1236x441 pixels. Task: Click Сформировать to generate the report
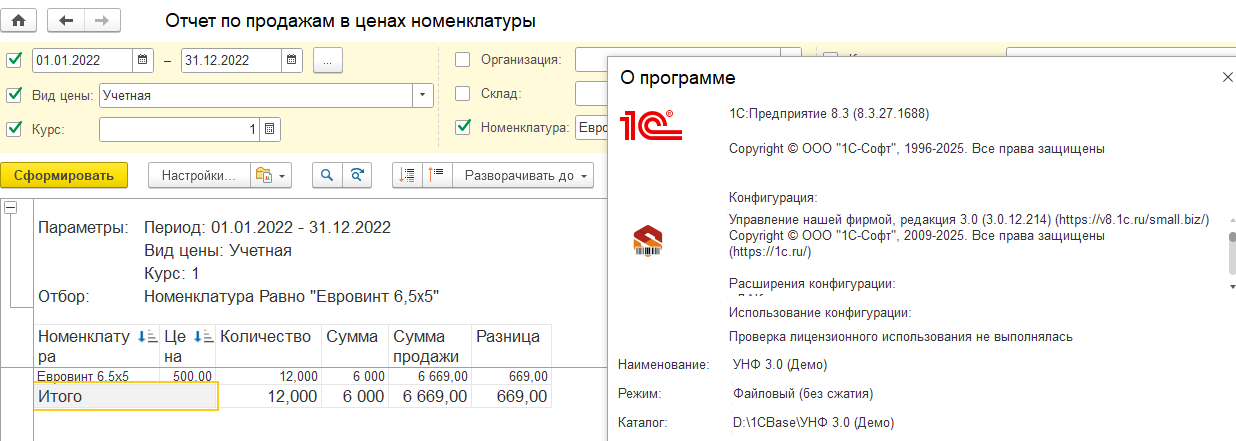(x=64, y=175)
